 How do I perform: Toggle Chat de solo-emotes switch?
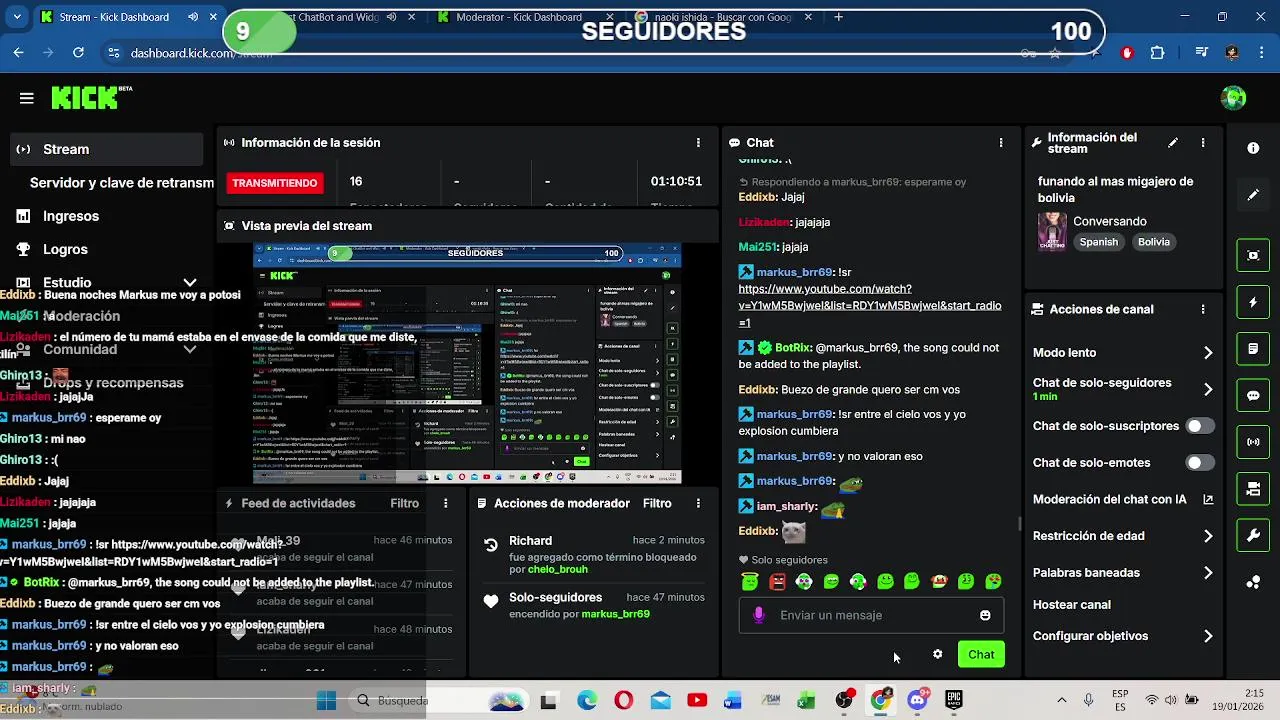[1199, 463]
